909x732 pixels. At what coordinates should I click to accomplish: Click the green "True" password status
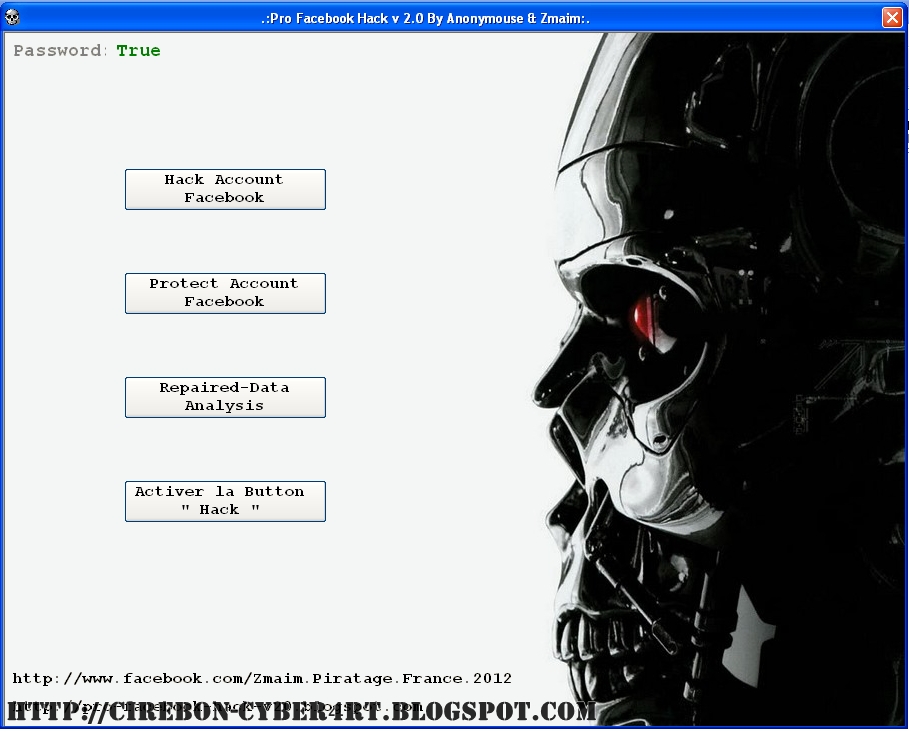point(139,50)
